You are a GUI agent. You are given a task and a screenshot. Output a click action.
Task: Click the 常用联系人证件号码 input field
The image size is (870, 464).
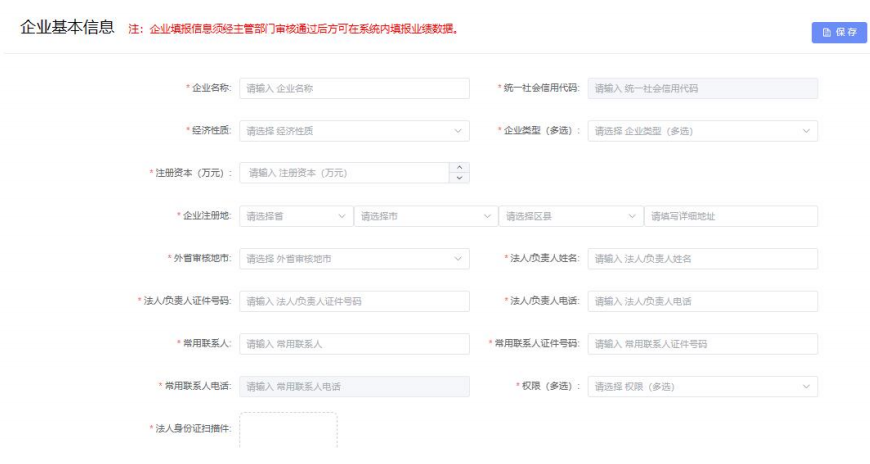click(x=702, y=344)
